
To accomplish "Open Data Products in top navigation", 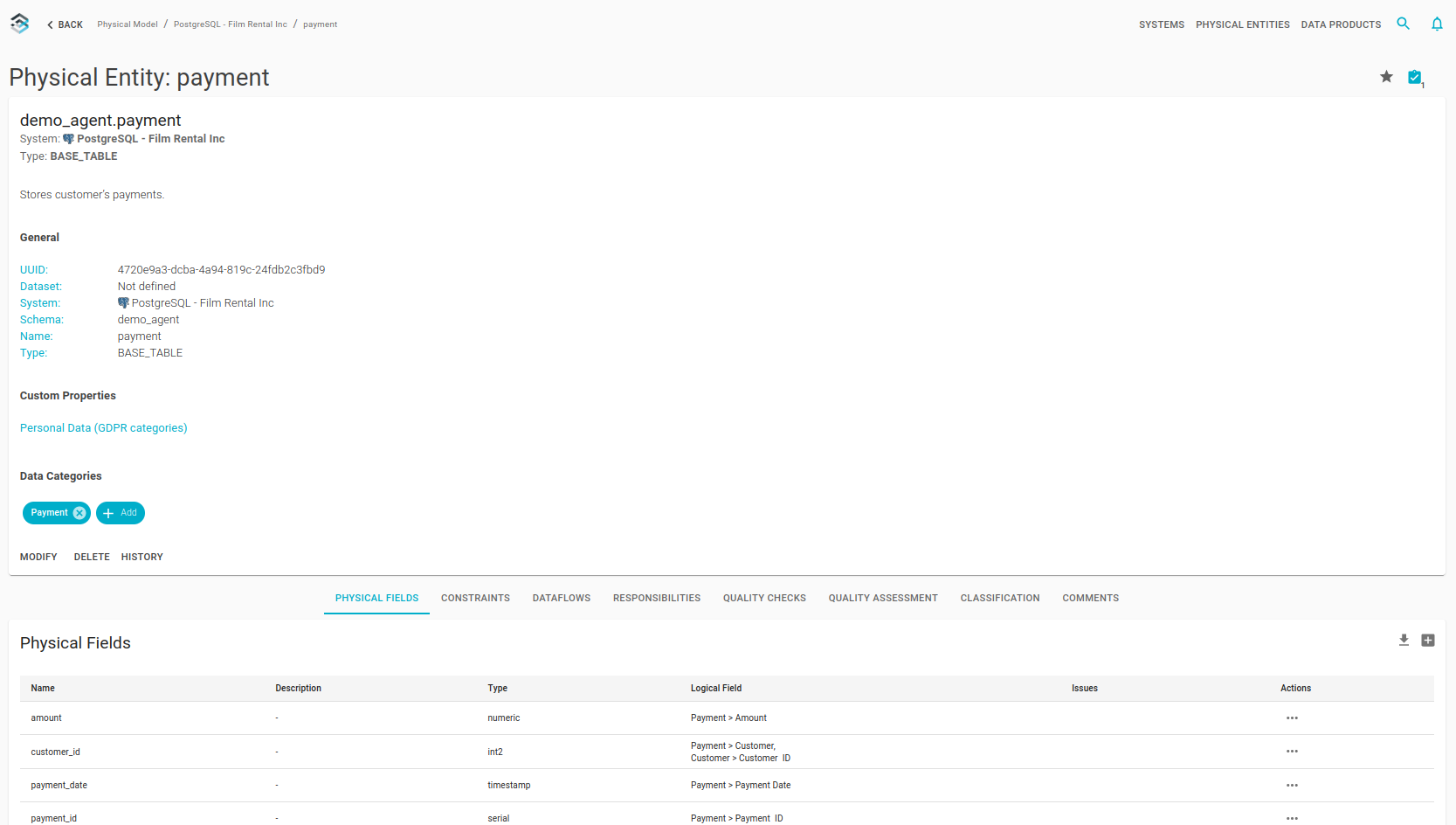I will [x=1341, y=24].
